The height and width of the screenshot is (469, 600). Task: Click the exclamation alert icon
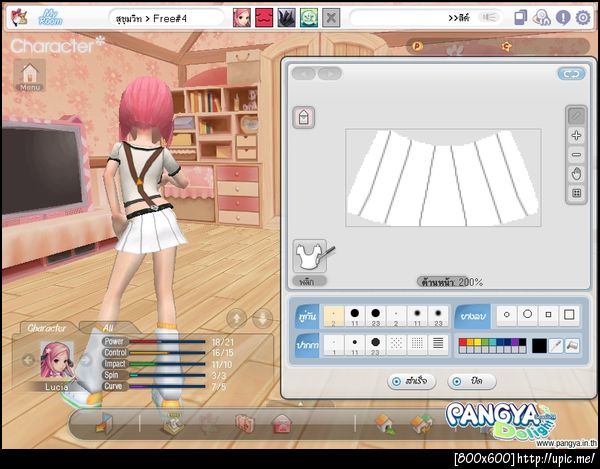563,18
